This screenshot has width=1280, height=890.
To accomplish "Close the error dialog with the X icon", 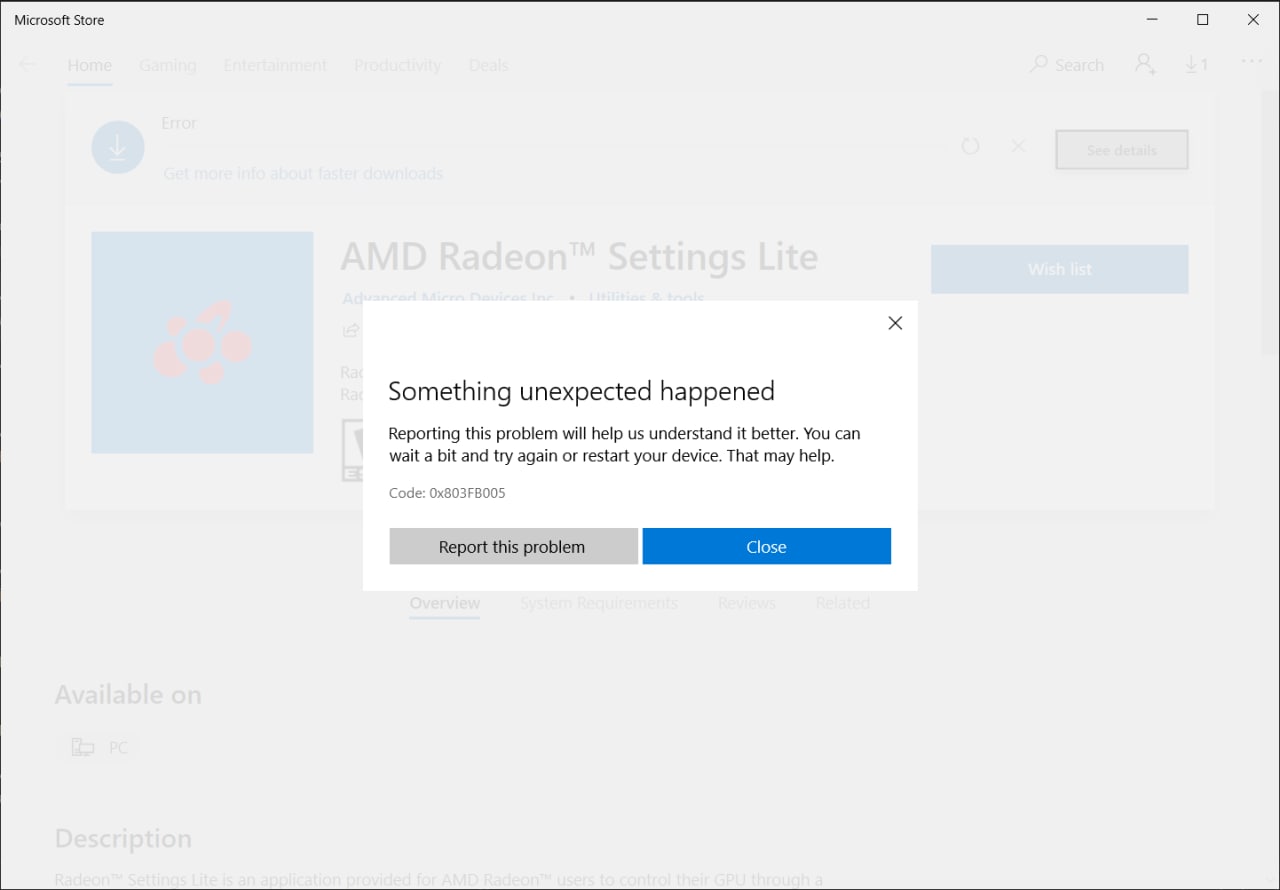I will point(895,323).
